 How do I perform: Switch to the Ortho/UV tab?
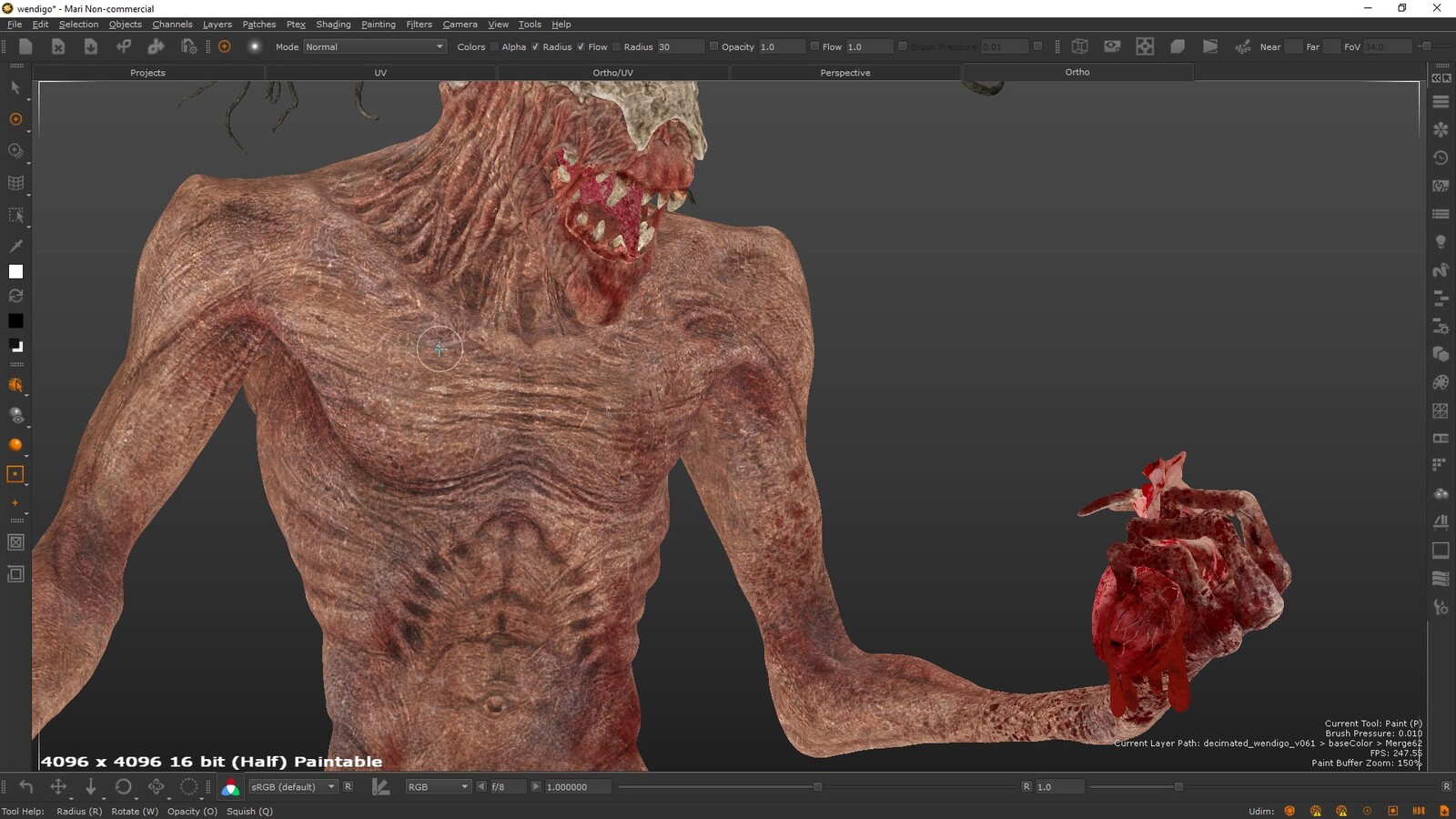click(x=612, y=73)
